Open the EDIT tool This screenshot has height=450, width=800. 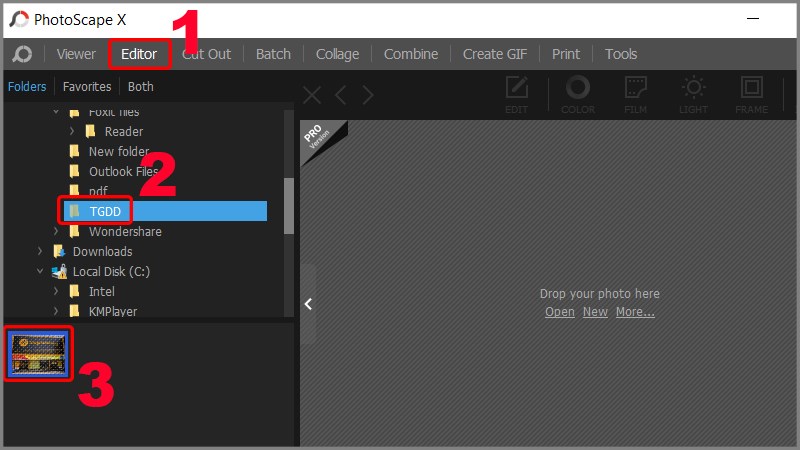click(516, 94)
